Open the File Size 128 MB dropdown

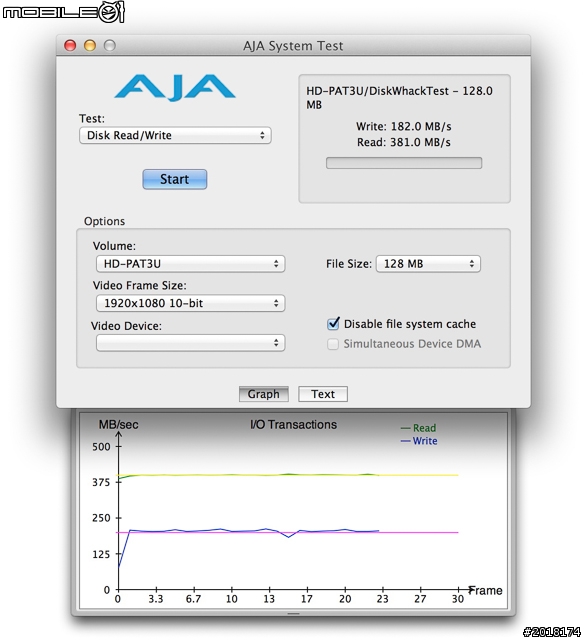428,264
